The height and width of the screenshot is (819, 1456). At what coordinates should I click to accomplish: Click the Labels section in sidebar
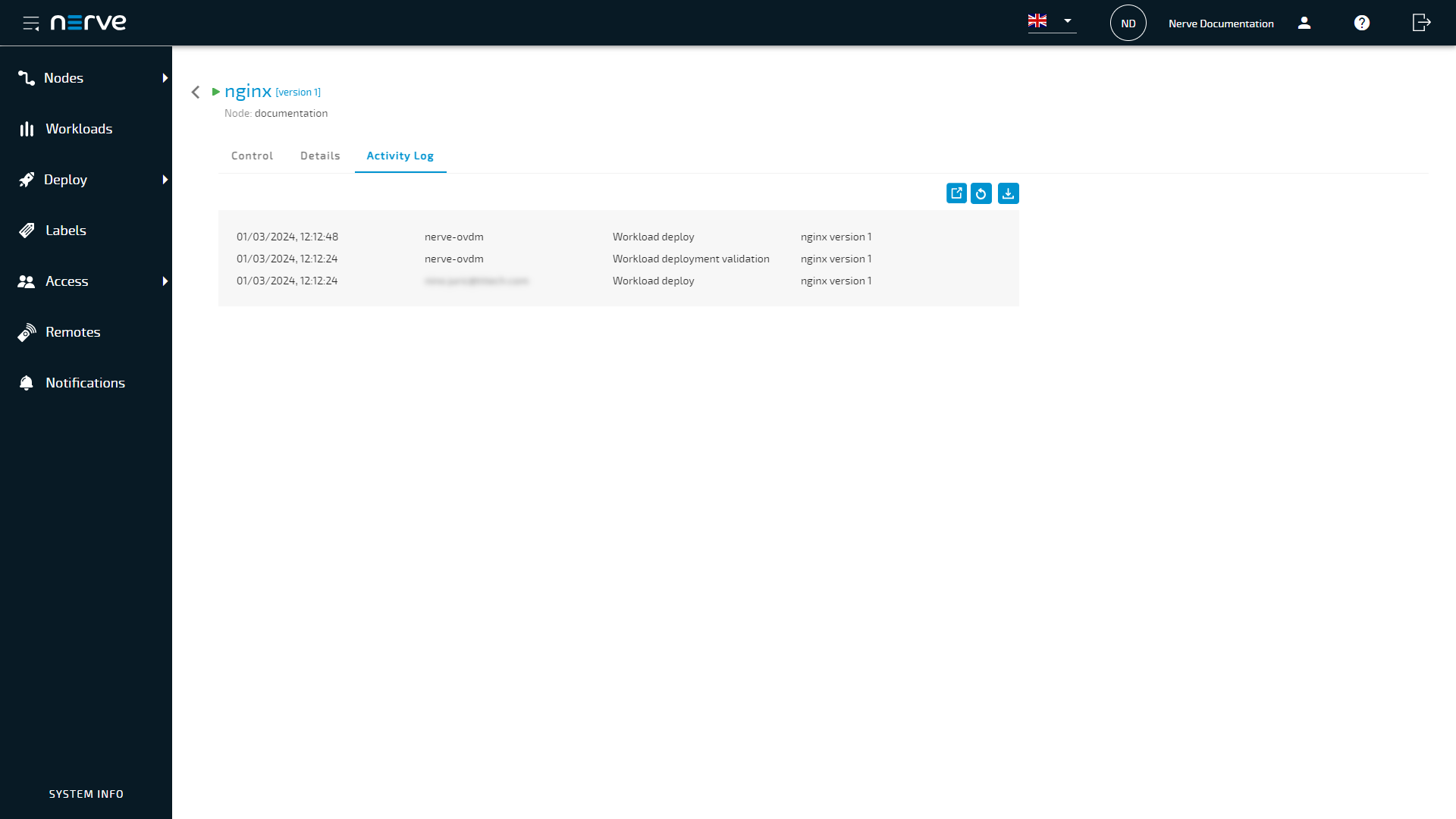(x=66, y=230)
